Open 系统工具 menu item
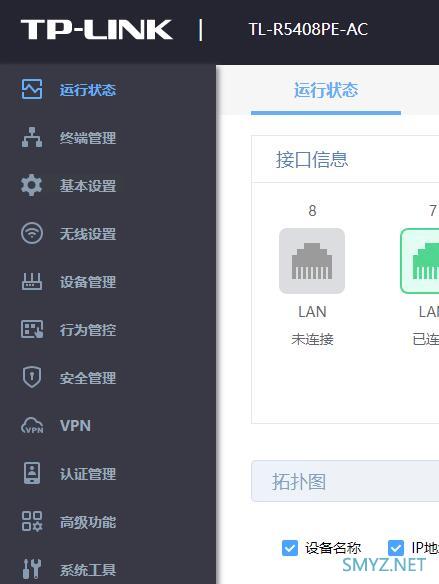The height and width of the screenshot is (584, 439). click(x=88, y=570)
